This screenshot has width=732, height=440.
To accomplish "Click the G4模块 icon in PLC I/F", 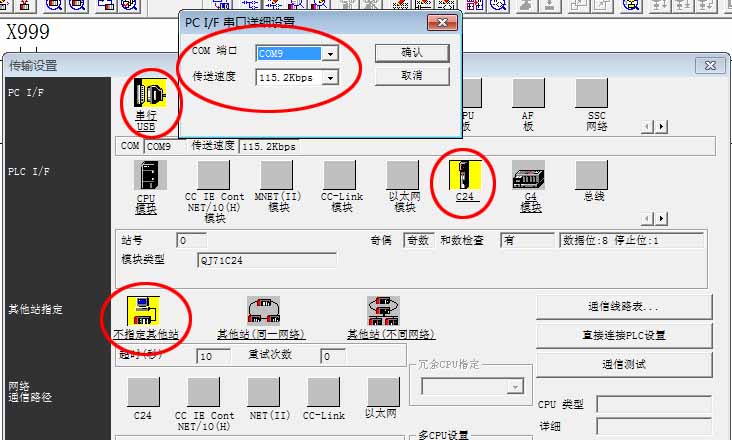I will click(529, 175).
